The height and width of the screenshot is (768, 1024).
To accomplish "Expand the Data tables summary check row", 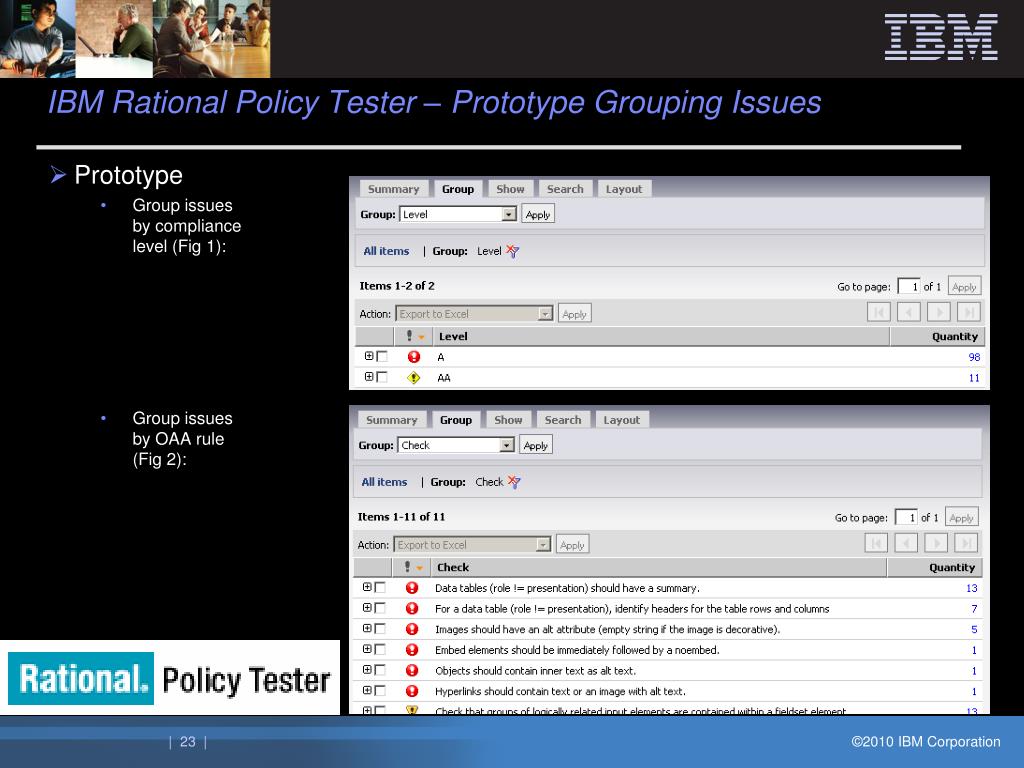I will [367, 587].
